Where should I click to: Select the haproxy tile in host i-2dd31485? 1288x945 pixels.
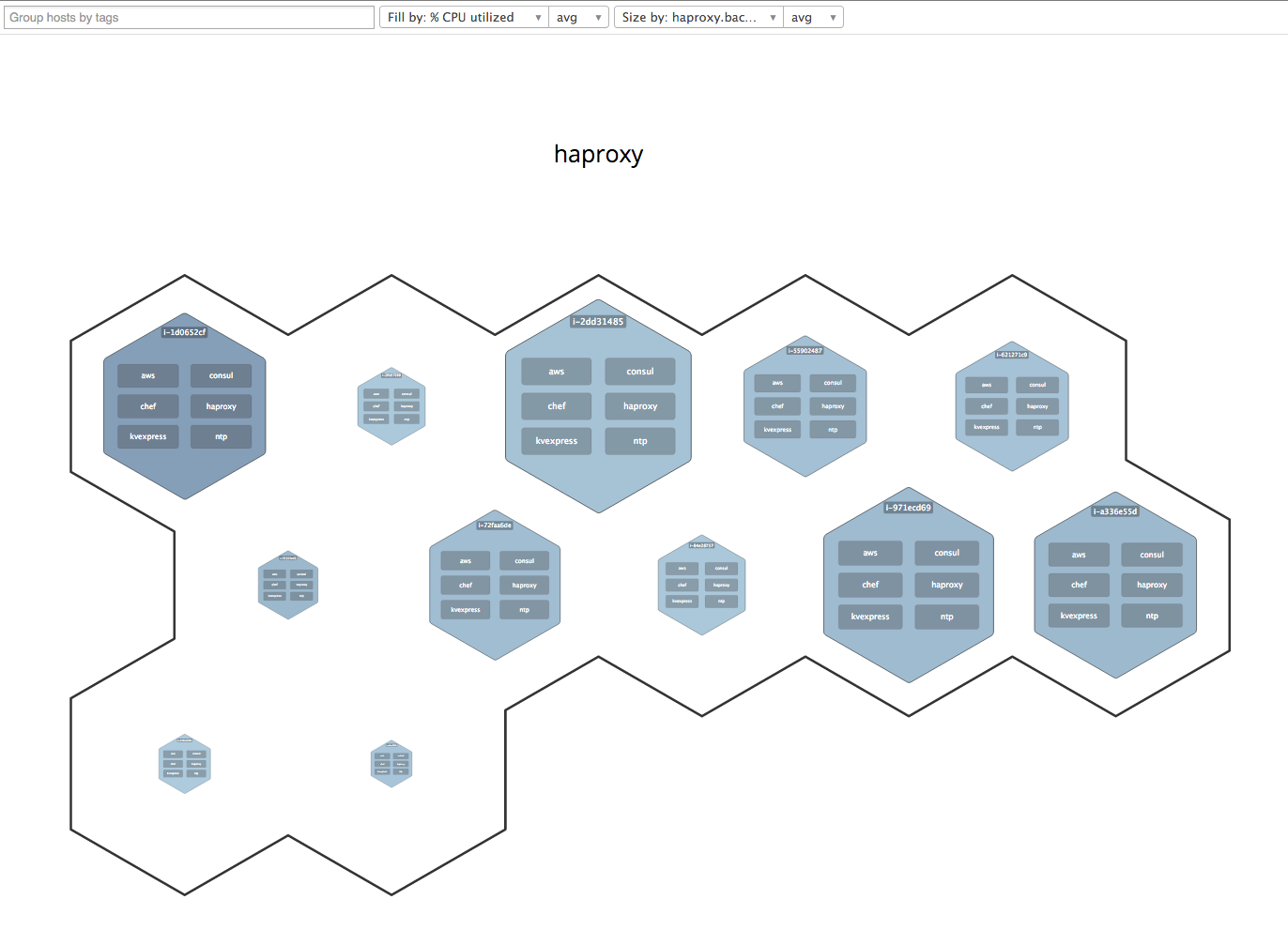[640, 406]
